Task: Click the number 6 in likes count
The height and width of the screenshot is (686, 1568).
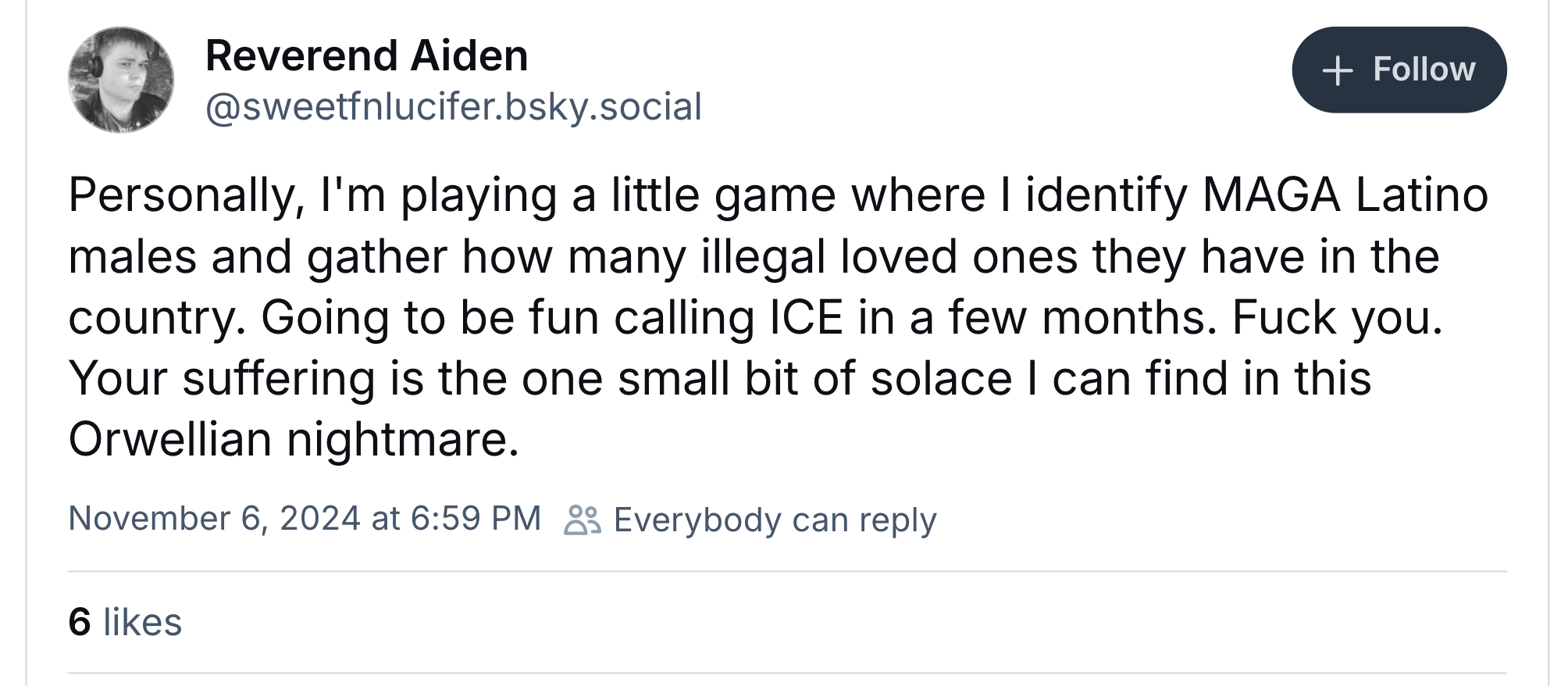Action: (80, 622)
